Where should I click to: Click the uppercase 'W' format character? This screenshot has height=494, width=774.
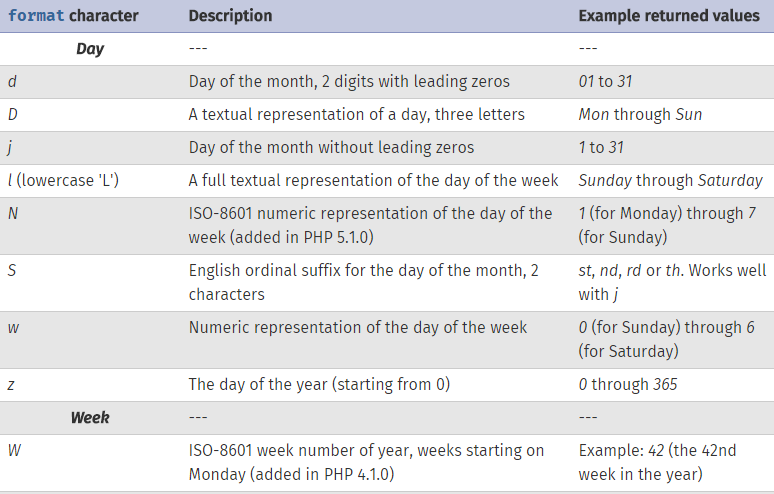(14, 451)
